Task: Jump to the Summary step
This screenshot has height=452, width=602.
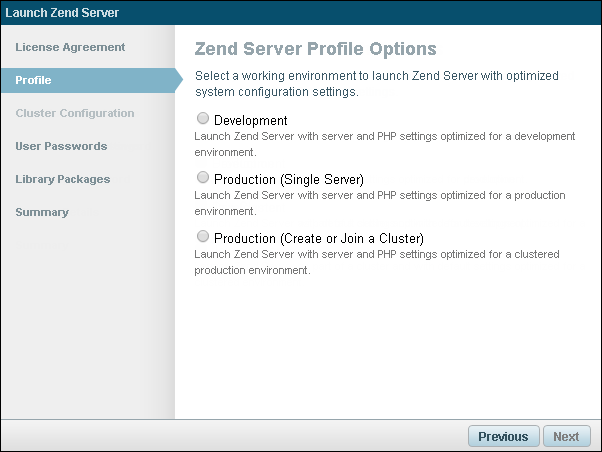Action: (x=42, y=212)
